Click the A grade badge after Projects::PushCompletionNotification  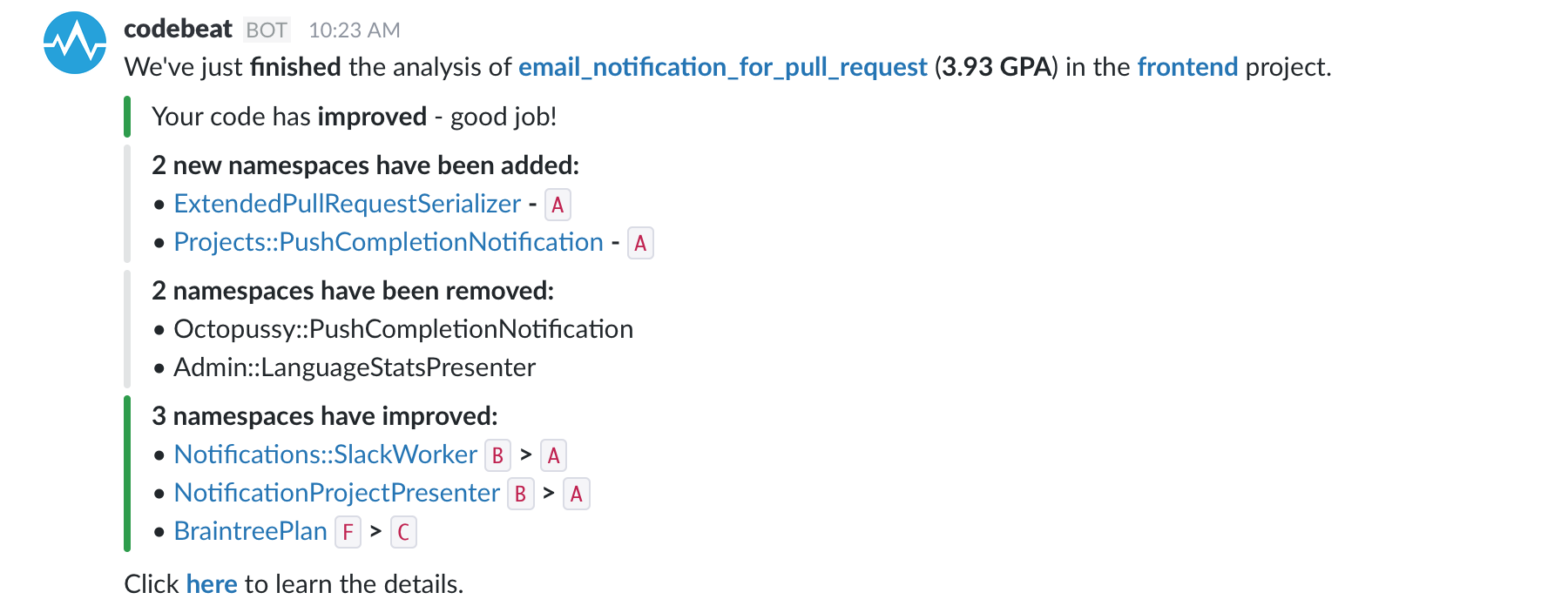tap(640, 243)
